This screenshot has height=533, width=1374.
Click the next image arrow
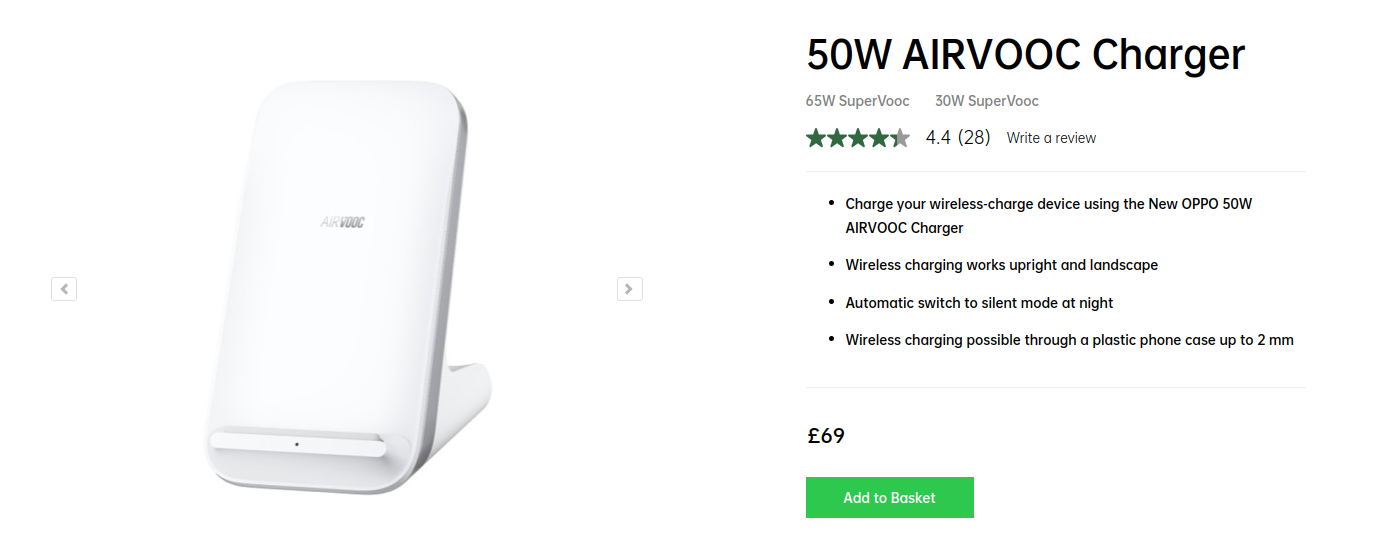pyautogui.click(x=629, y=289)
